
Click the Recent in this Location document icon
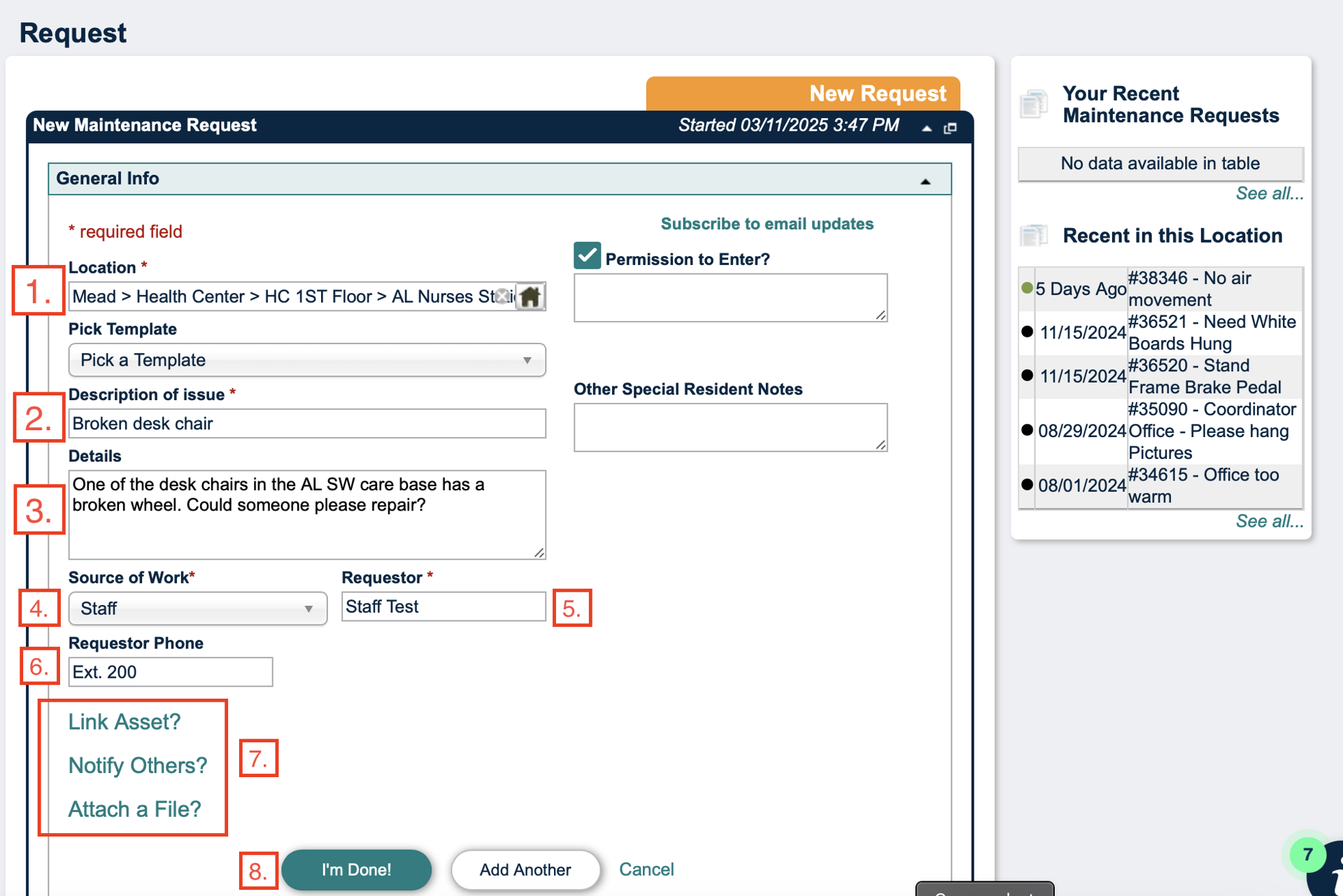pyautogui.click(x=1034, y=236)
